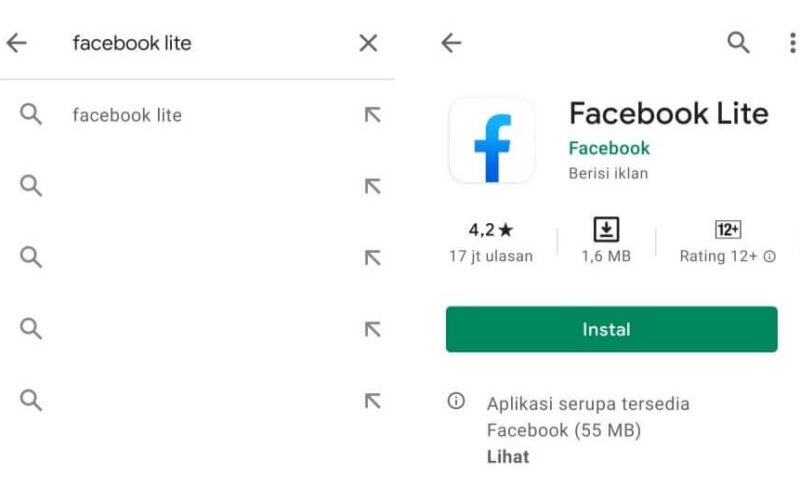The height and width of the screenshot is (500, 800).
Task: Tap the 1,6 MB download size icon
Action: [x=606, y=230]
